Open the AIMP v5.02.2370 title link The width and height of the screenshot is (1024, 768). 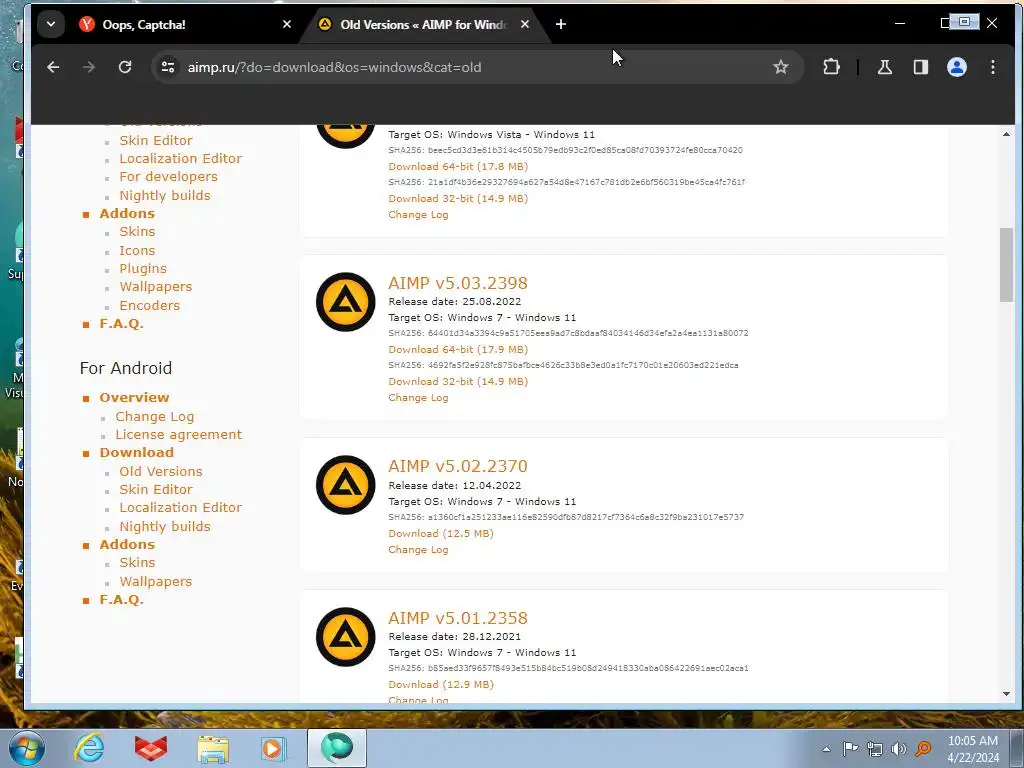[458, 466]
